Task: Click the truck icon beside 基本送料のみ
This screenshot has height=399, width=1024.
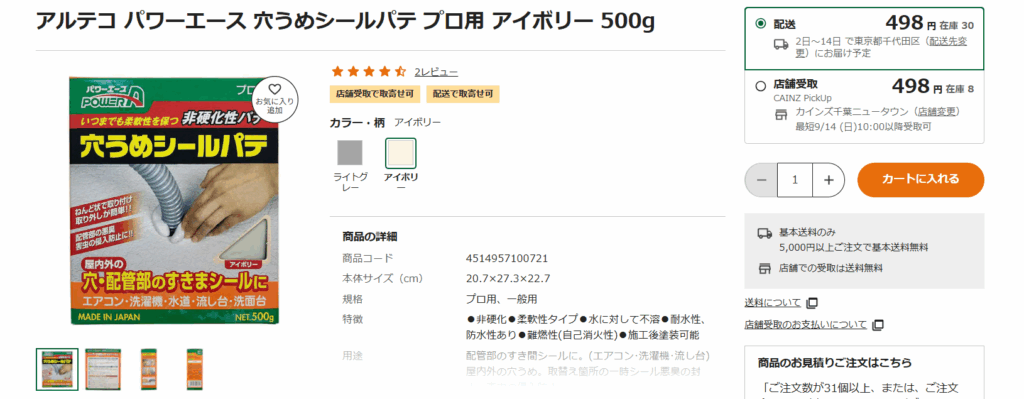Action: (764, 232)
